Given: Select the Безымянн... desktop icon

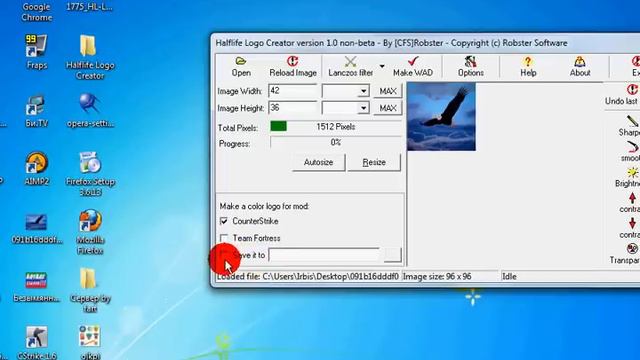Looking at the screenshot, I should [36, 287].
